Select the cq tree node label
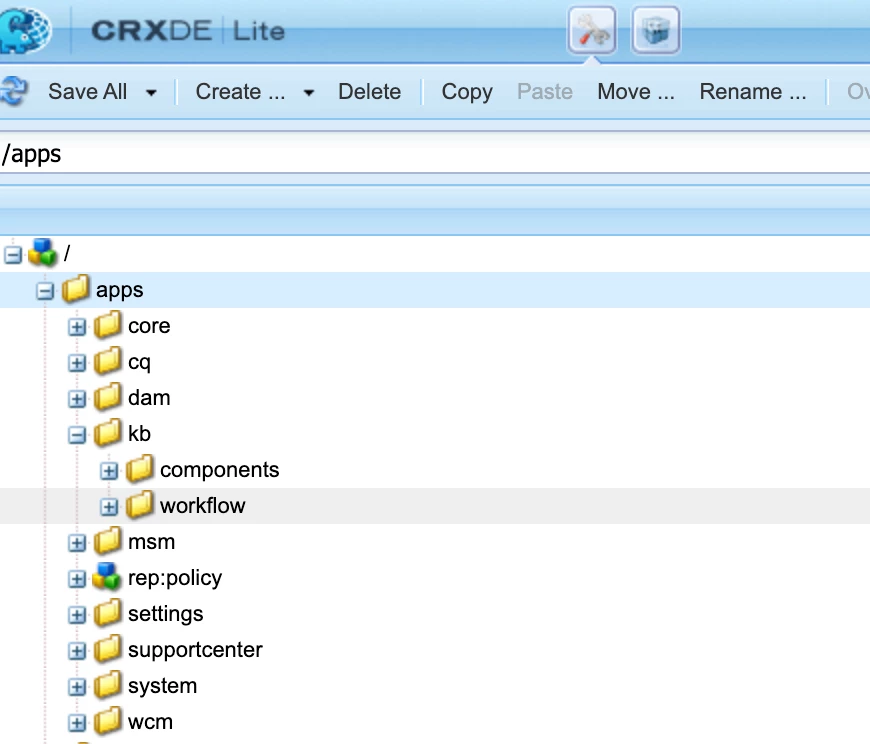 [x=139, y=363]
